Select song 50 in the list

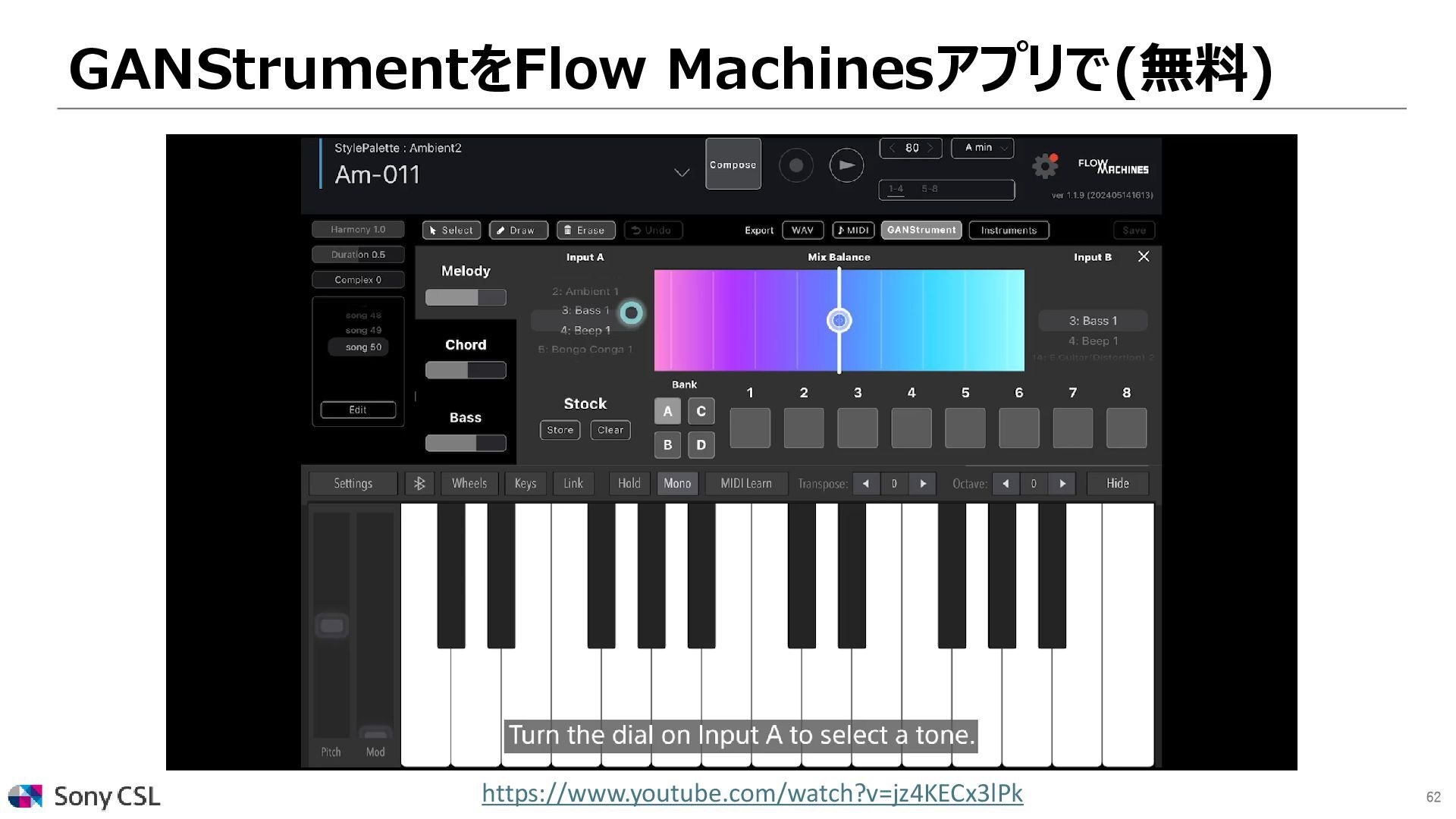(359, 347)
